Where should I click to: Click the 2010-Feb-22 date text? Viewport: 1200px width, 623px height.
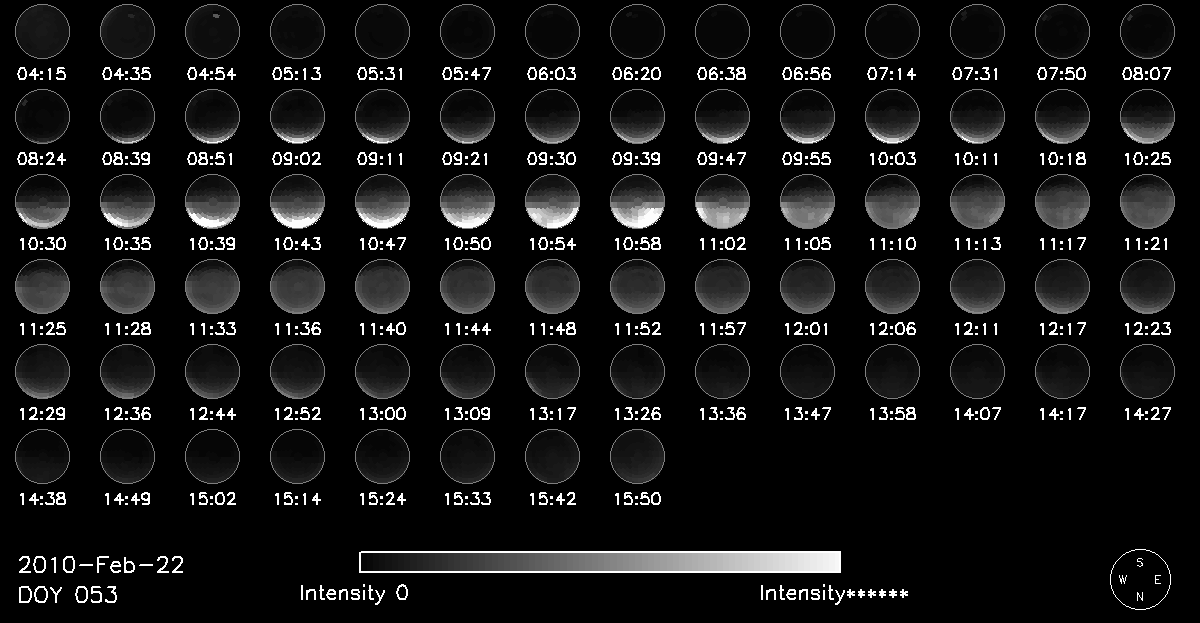point(101,565)
